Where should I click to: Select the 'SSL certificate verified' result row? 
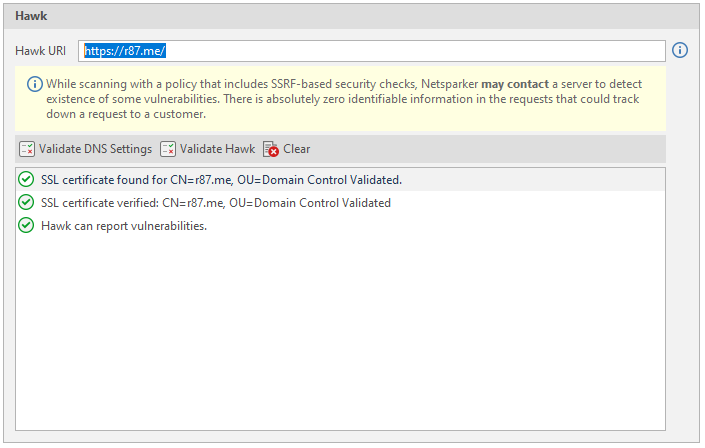pos(215,203)
